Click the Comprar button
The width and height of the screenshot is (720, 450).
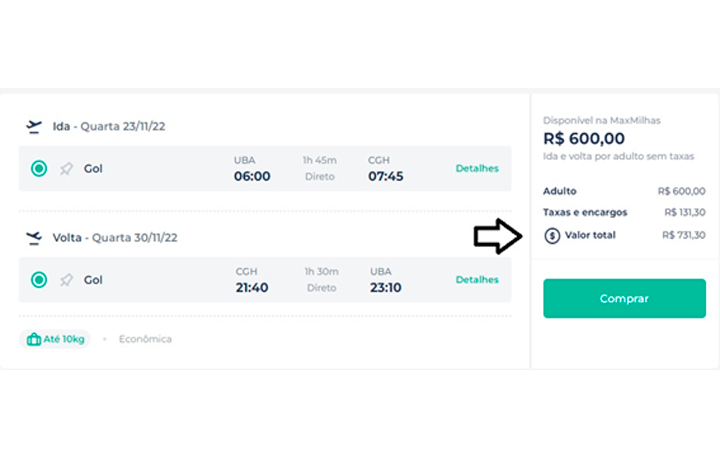coord(624,298)
